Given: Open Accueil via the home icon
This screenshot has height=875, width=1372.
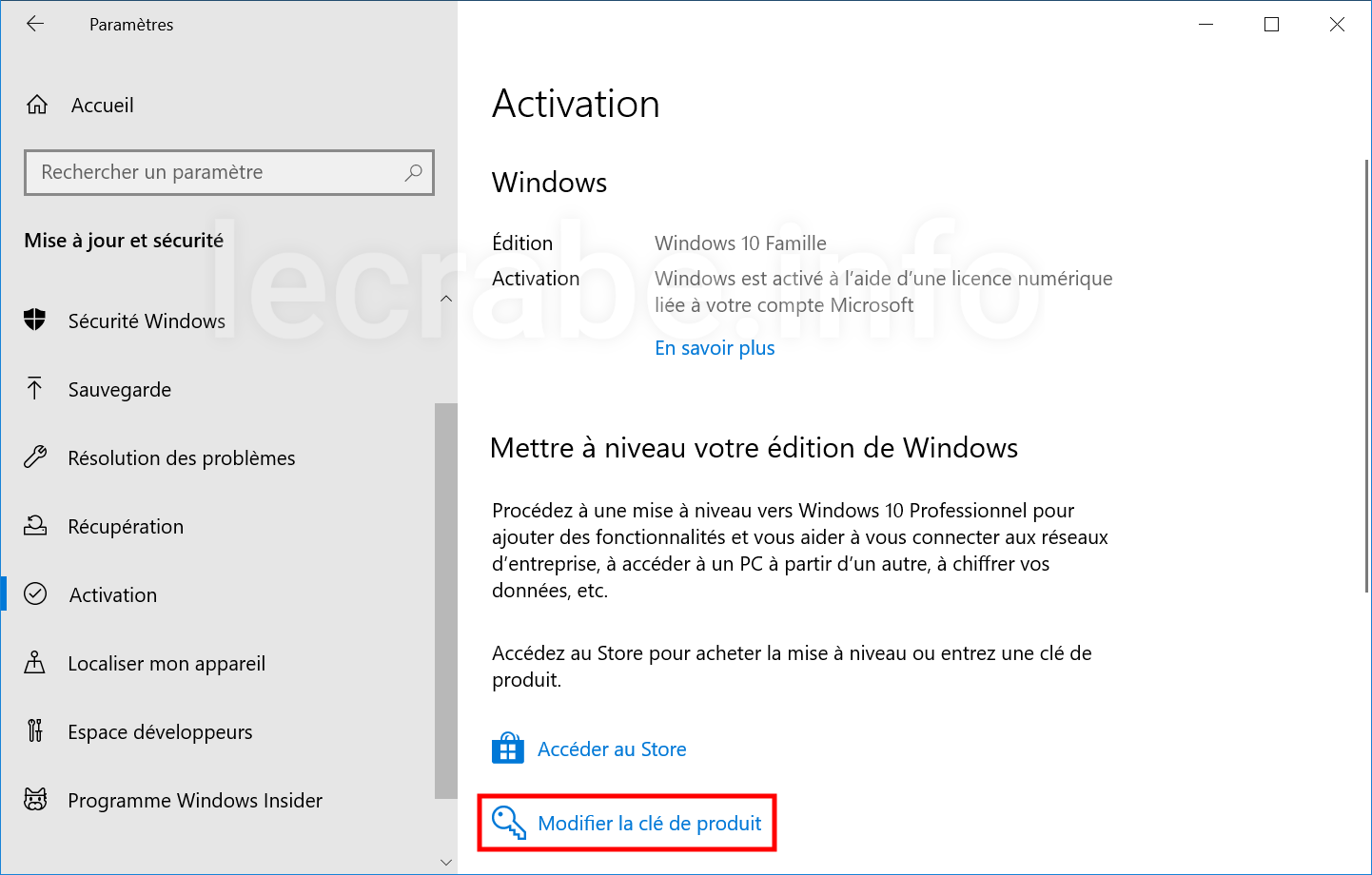Looking at the screenshot, I should pyautogui.click(x=37, y=105).
